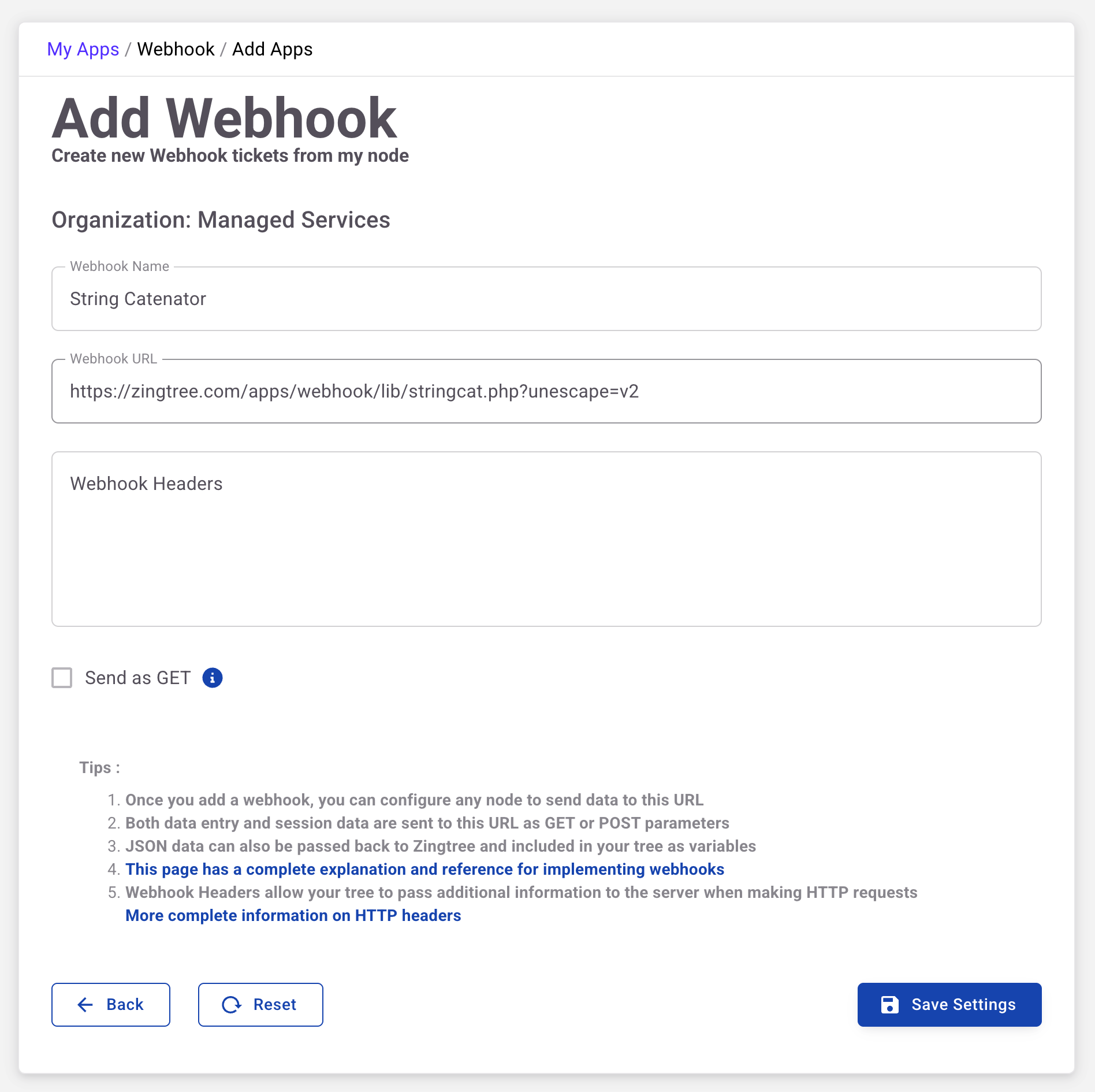
Task: Click the info icon beside Send as GET
Action: [x=212, y=678]
